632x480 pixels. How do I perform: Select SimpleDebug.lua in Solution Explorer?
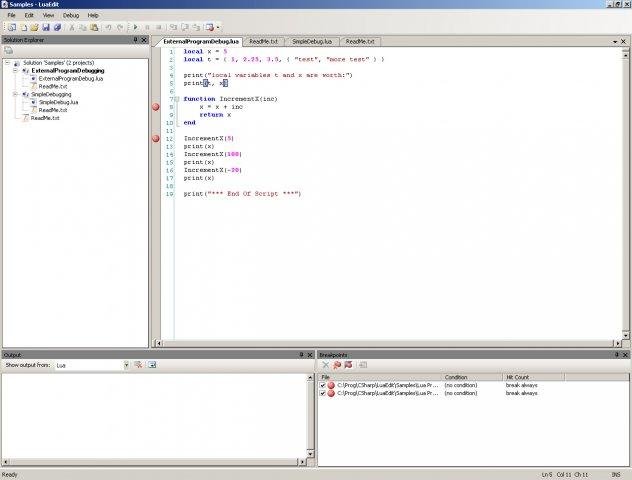(58, 102)
